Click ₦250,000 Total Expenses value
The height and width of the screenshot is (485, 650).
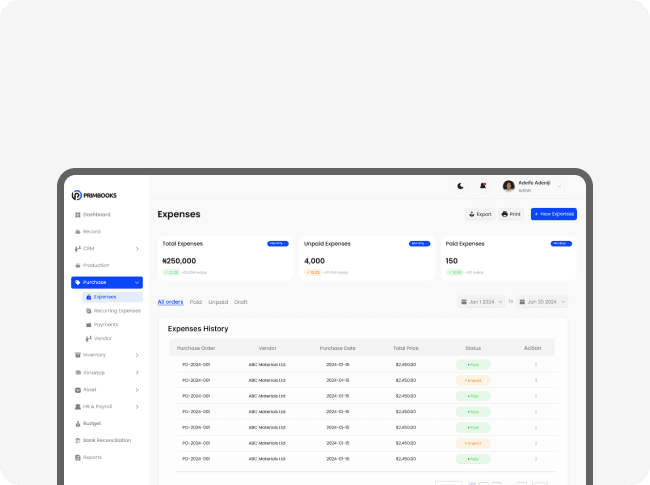point(179,261)
